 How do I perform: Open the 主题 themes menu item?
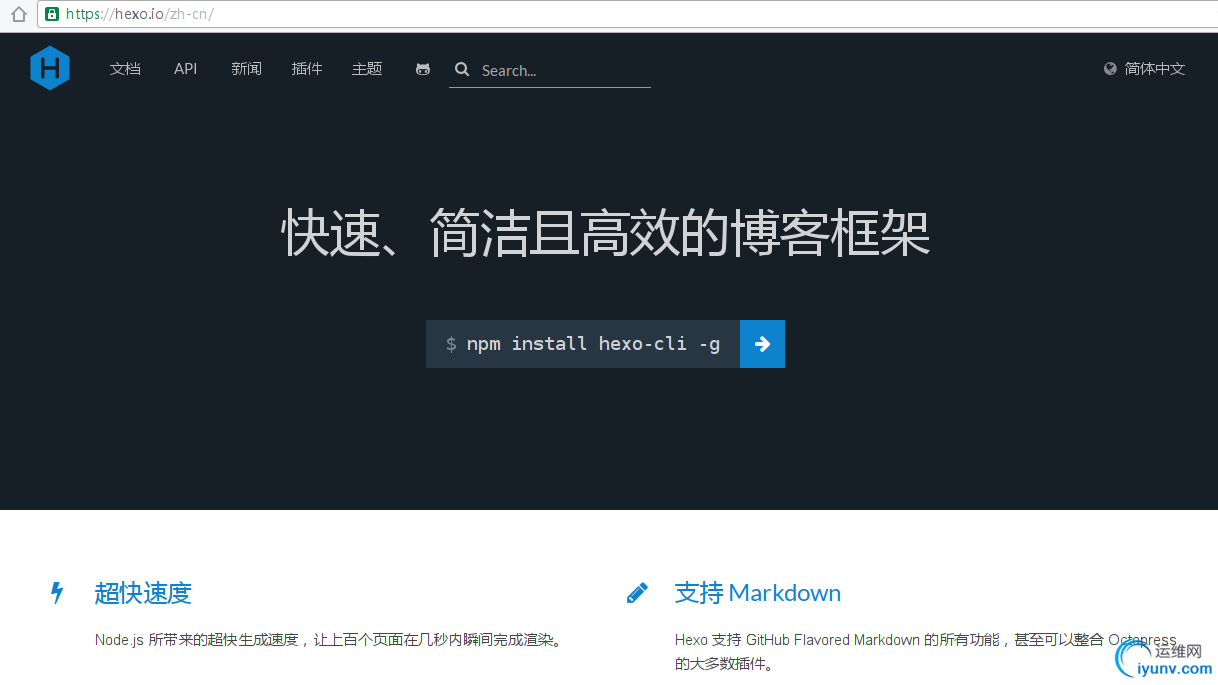[367, 69]
